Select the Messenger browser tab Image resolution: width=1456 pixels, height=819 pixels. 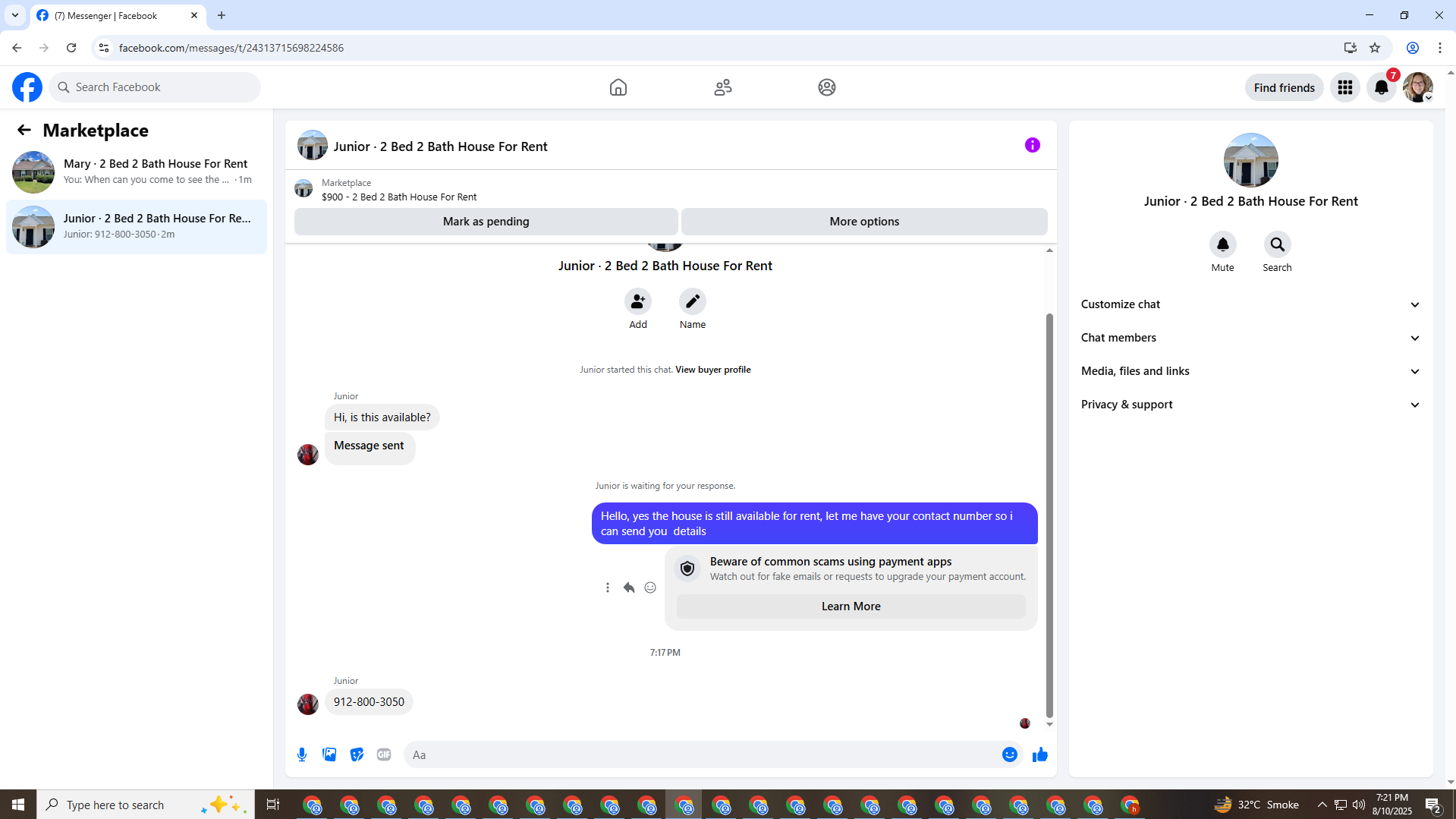click(x=118, y=15)
